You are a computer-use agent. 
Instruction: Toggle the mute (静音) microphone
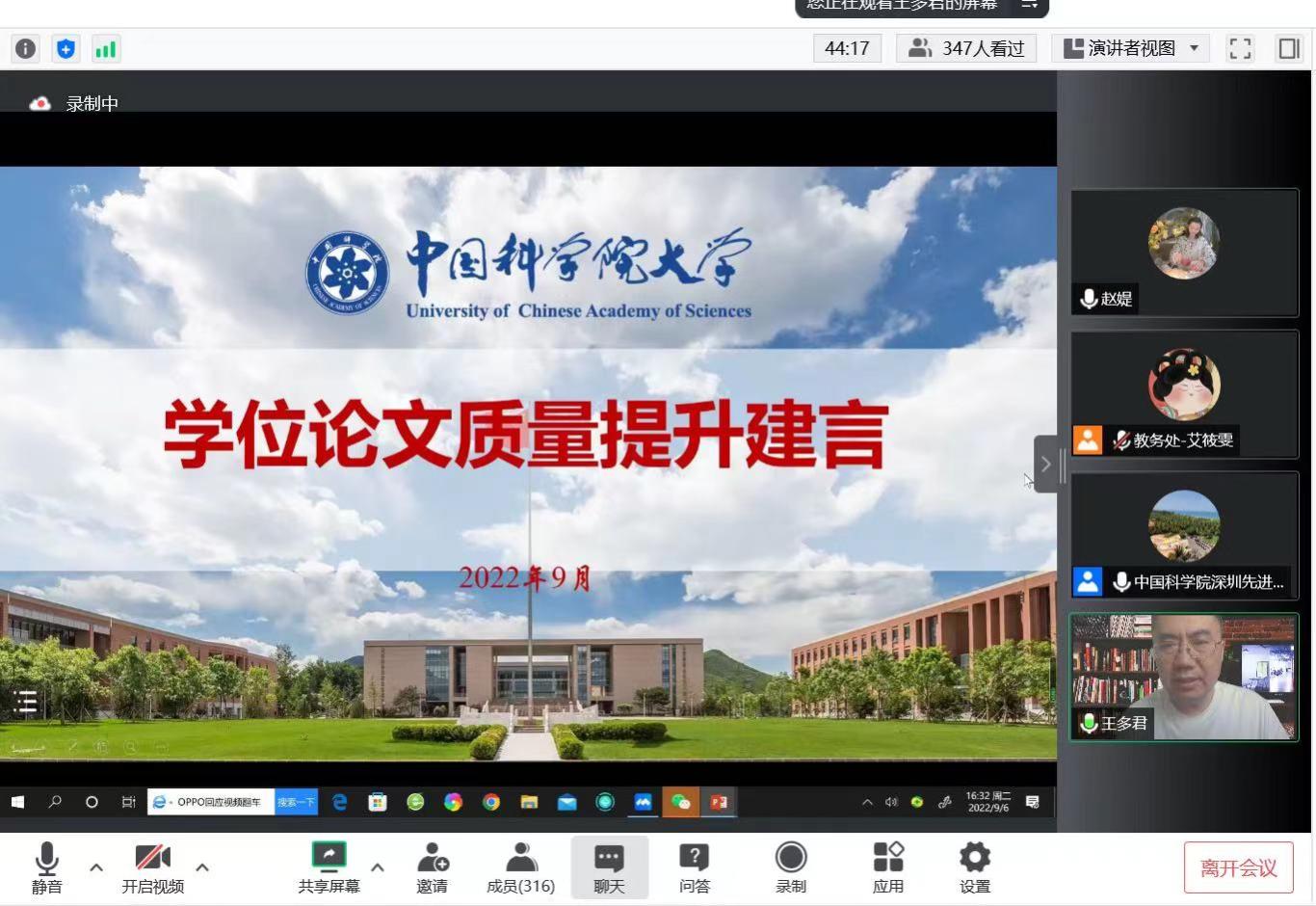click(x=46, y=867)
